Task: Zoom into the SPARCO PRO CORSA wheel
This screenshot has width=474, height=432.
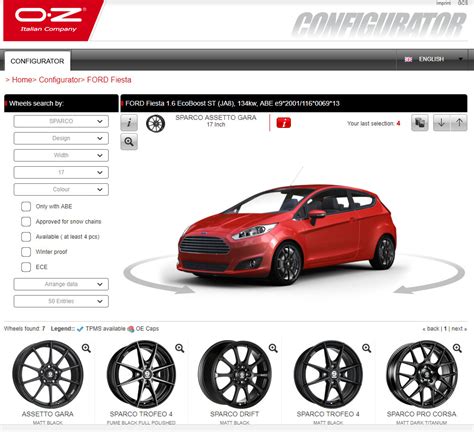Action: click(457, 348)
